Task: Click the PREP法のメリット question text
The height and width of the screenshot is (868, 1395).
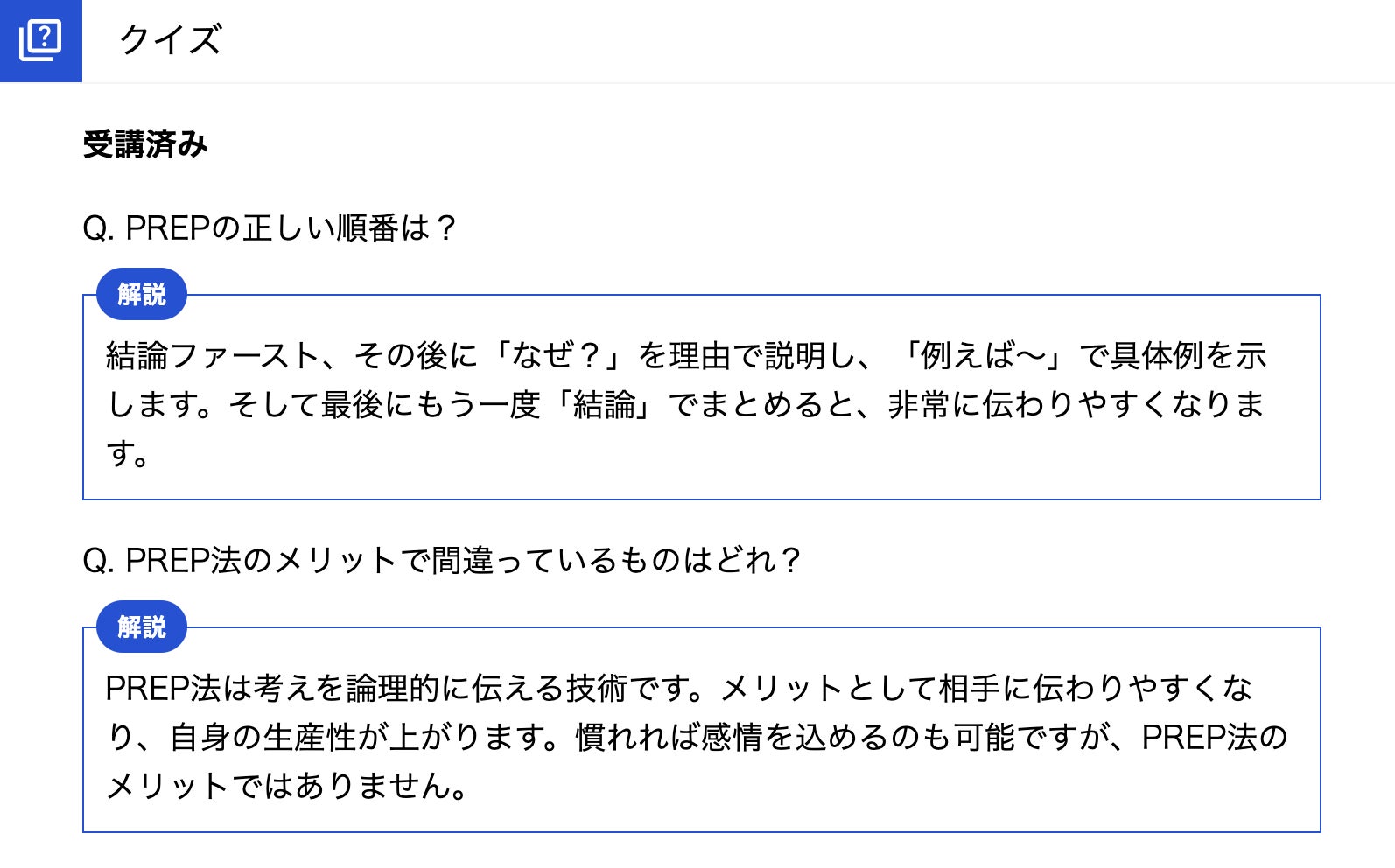Action: point(442,561)
